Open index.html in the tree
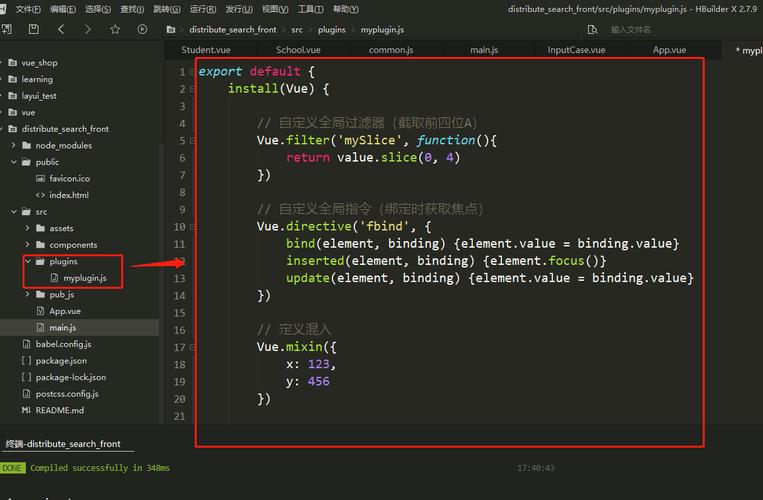This screenshot has width=763, height=500. click(69, 195)
